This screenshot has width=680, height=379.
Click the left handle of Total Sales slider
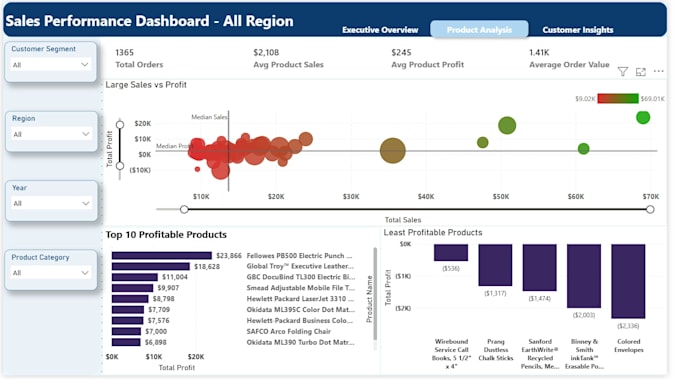184,209
